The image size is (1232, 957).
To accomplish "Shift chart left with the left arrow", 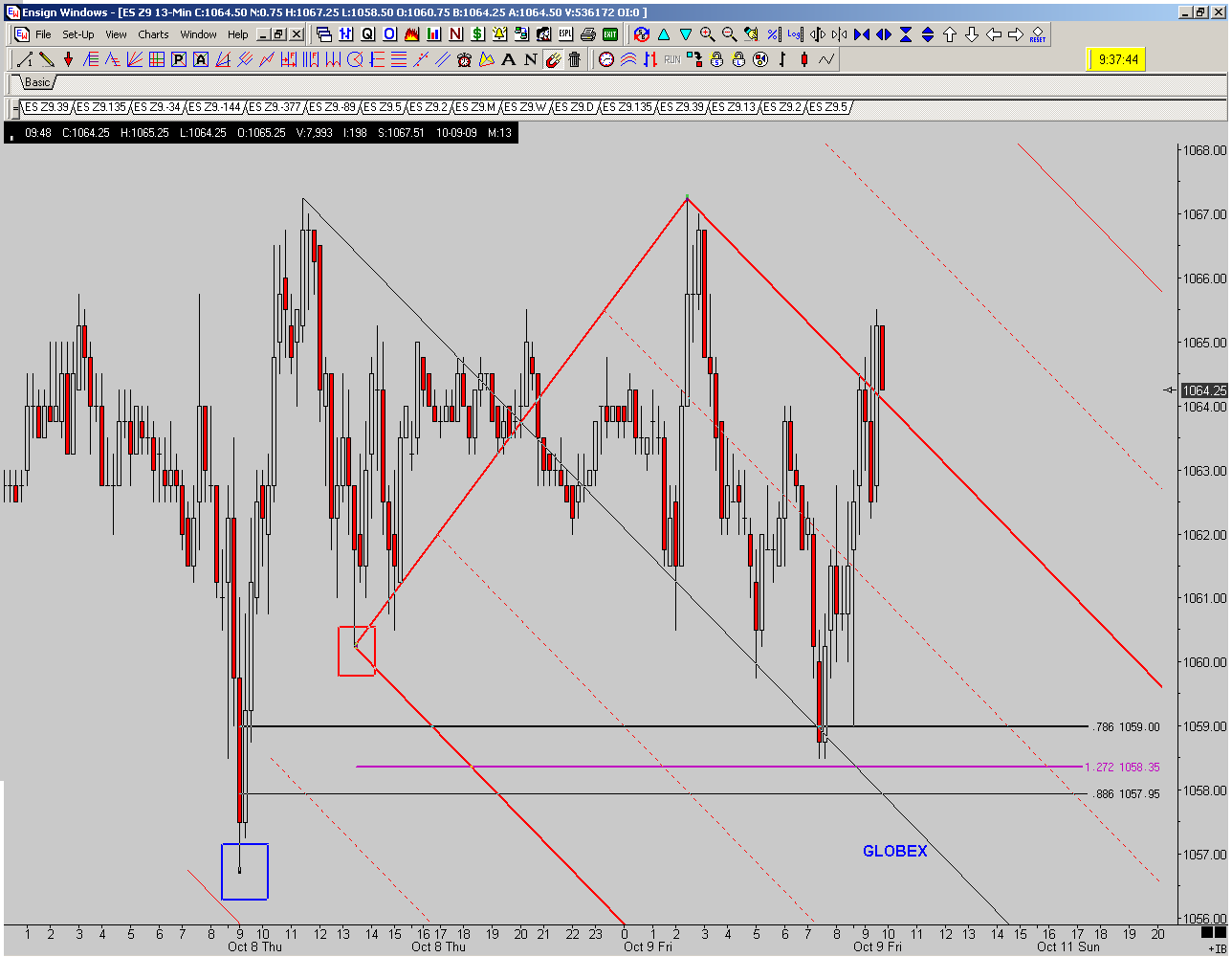I will tap(994, 34).
